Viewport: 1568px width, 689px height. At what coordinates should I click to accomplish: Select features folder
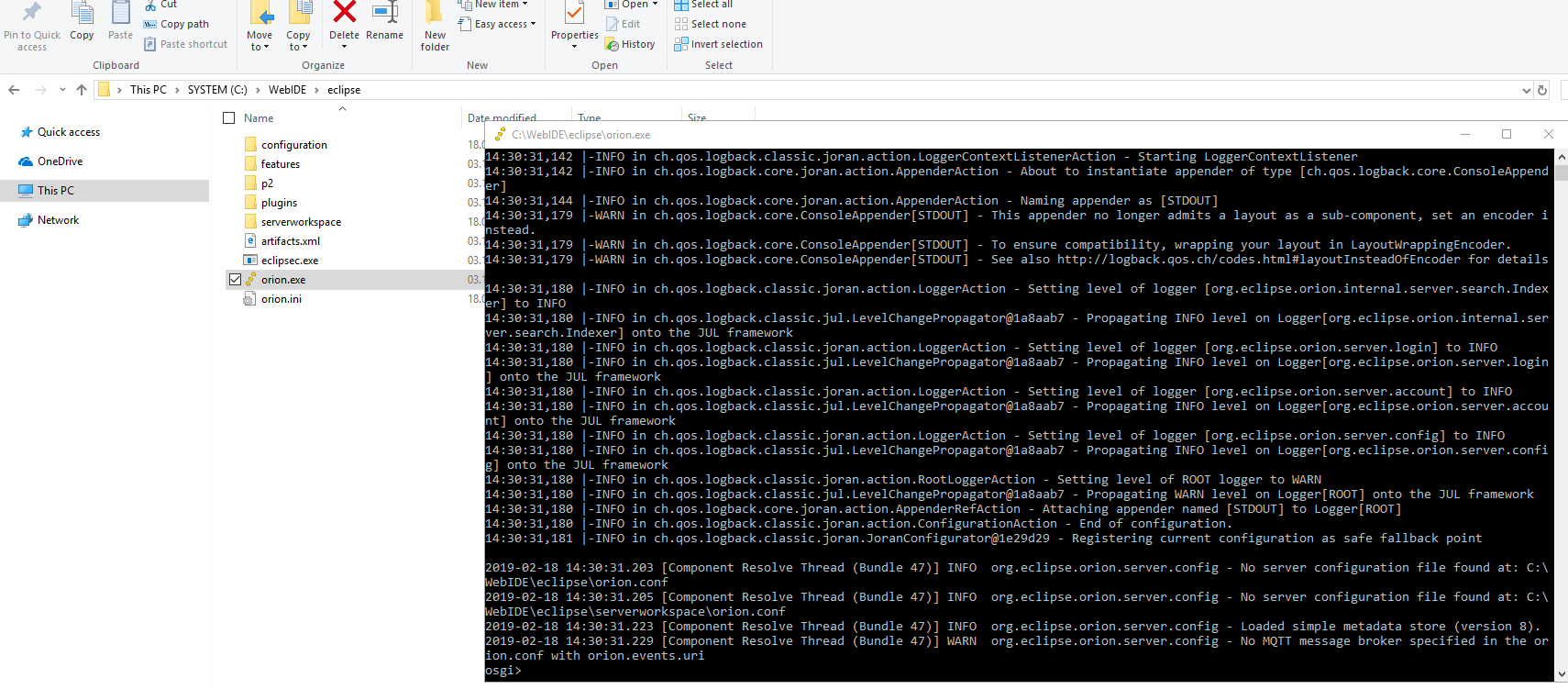coord(280,164)
